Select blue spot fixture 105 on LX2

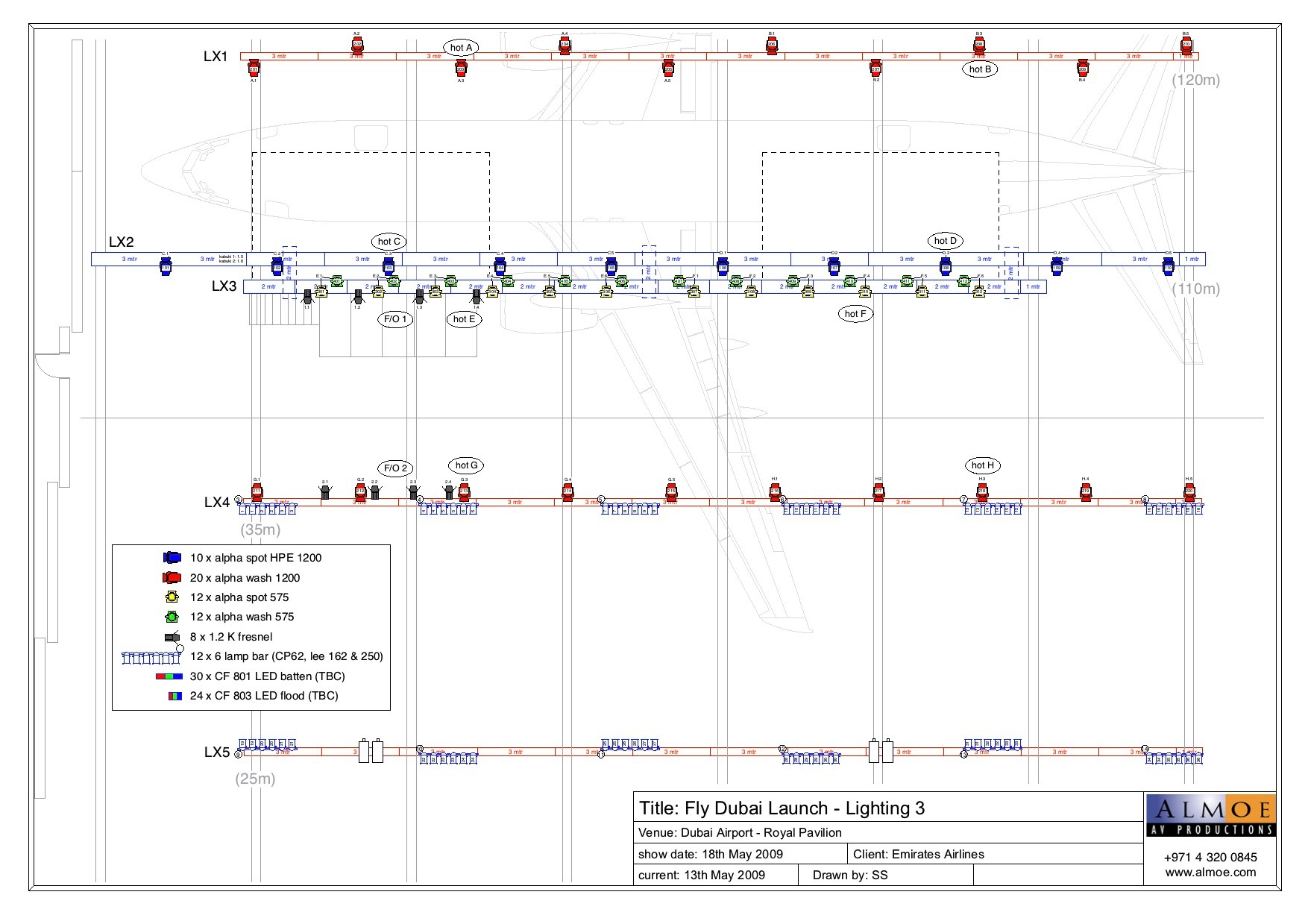point(611,266)
